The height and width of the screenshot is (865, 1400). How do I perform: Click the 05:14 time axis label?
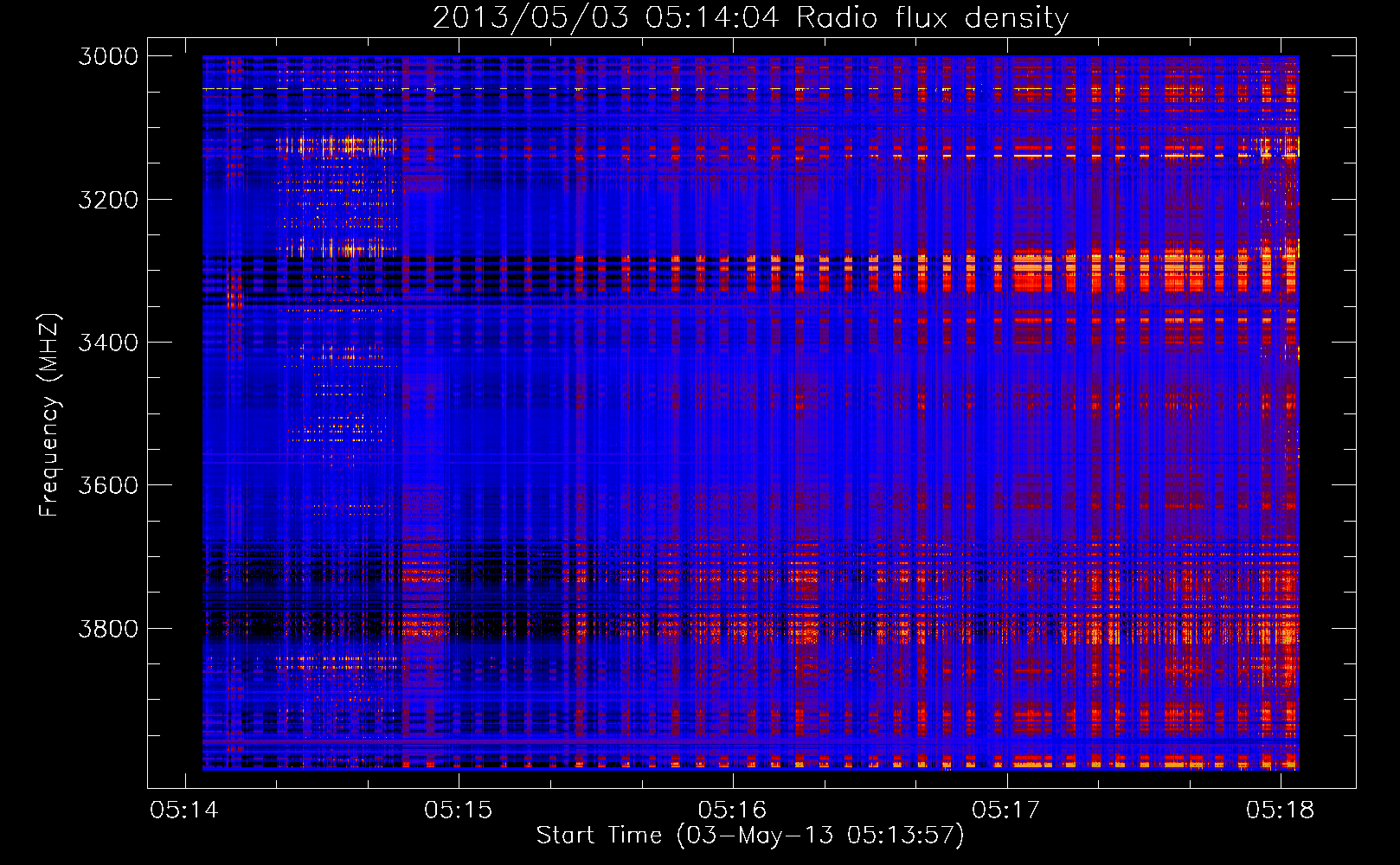(x=184, y=810)
